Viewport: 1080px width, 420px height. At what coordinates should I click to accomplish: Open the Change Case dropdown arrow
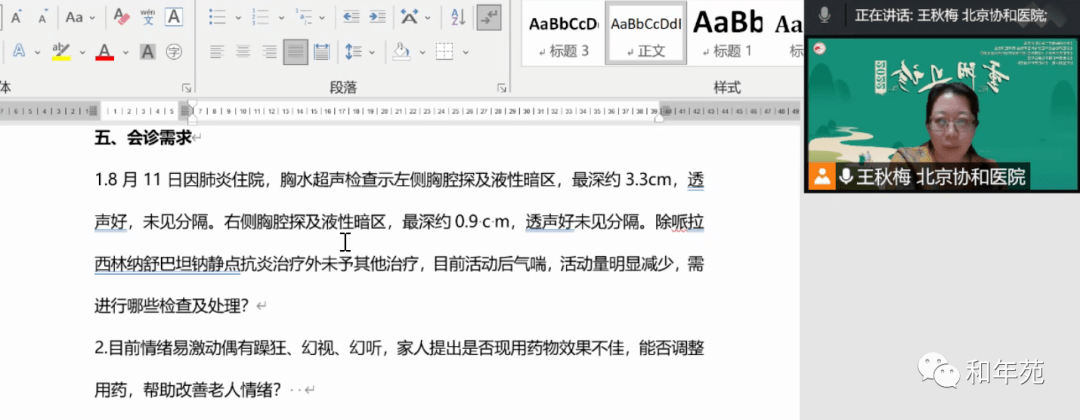(93, 18)
